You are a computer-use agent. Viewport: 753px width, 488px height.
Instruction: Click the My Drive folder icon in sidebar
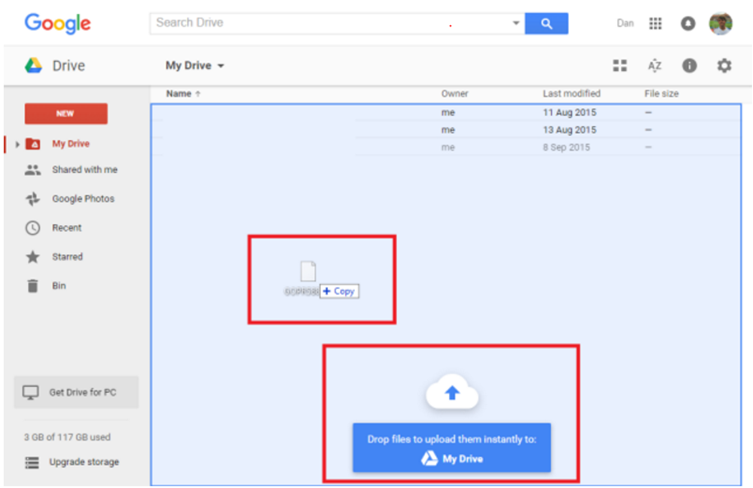33,144
